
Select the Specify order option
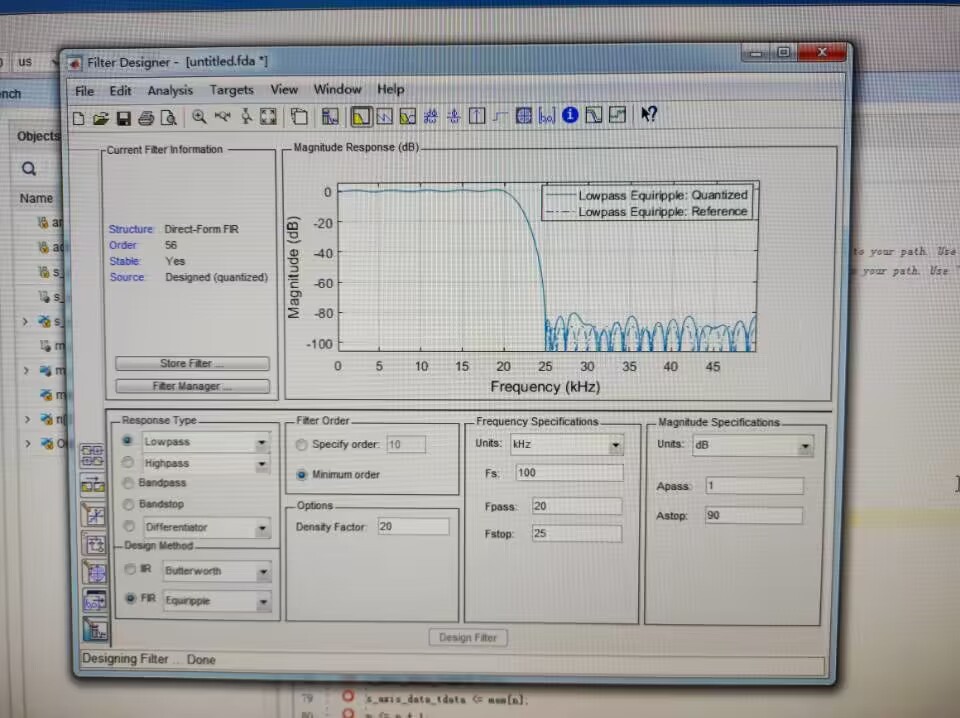tap(302, 444)
